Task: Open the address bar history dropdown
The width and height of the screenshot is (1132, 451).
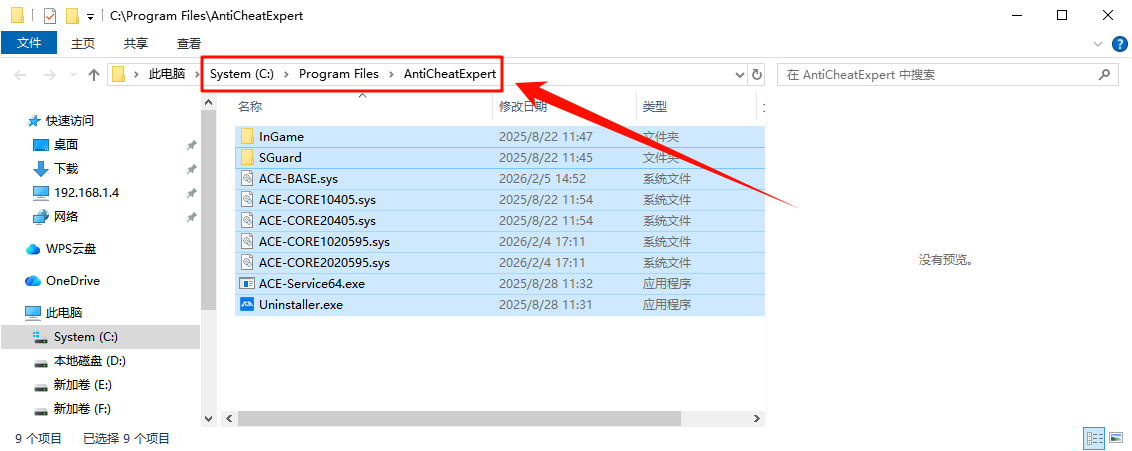Action: (x=740, y=75)
